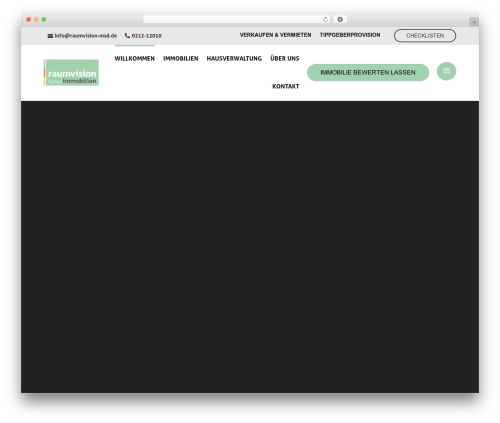Navigate to the Kontakt page

pos(286,86)
